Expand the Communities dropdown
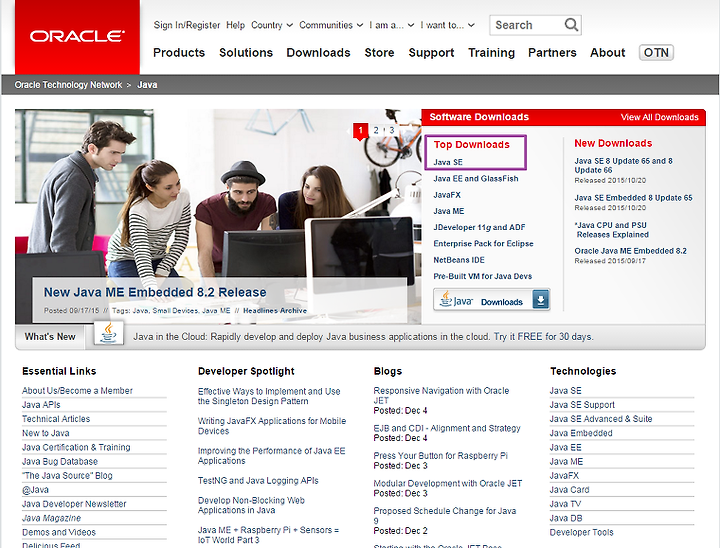Viewport: 720px width, 548px height. click(x=331, y=25)
